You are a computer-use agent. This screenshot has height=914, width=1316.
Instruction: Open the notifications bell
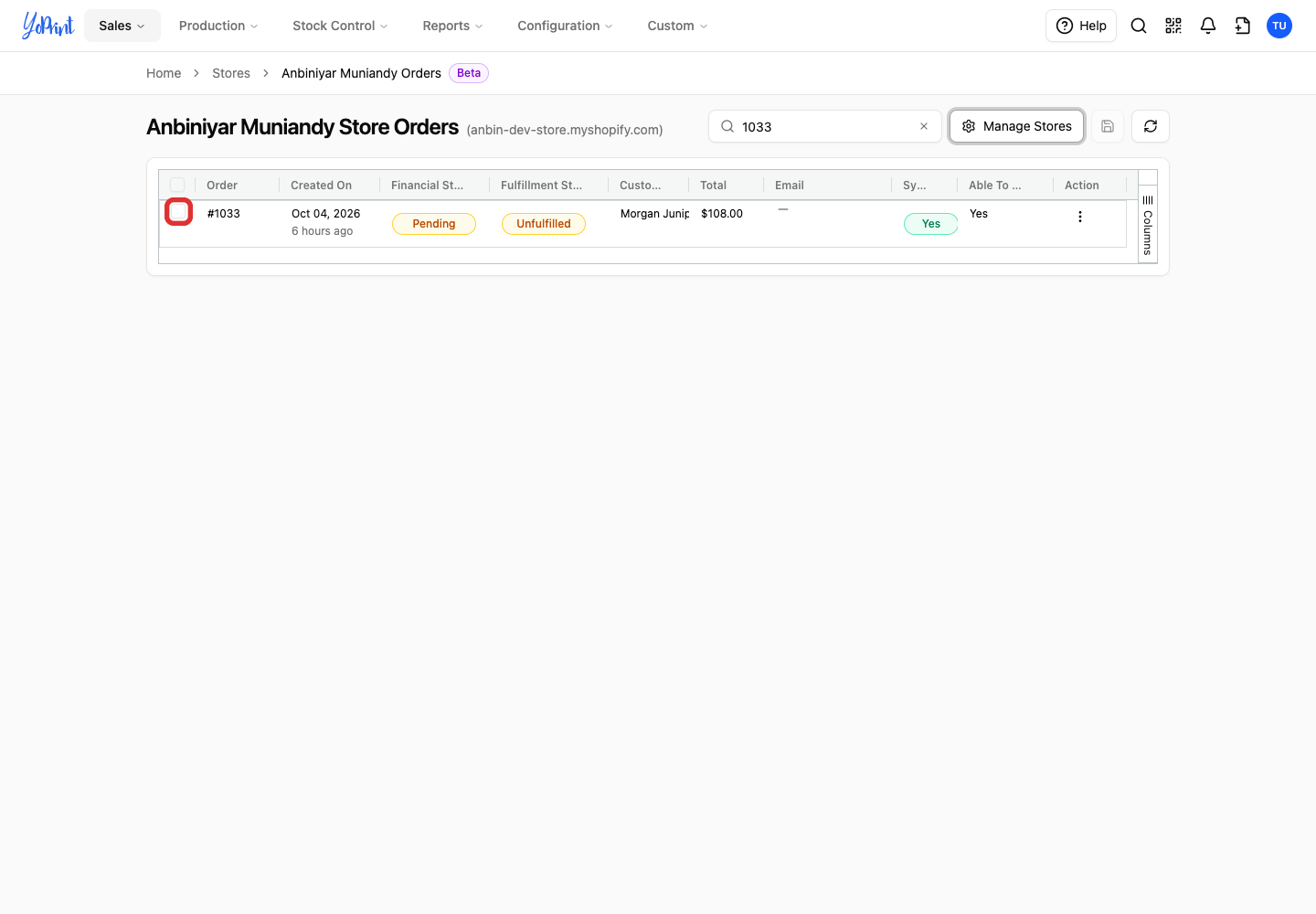(1208, 26)
